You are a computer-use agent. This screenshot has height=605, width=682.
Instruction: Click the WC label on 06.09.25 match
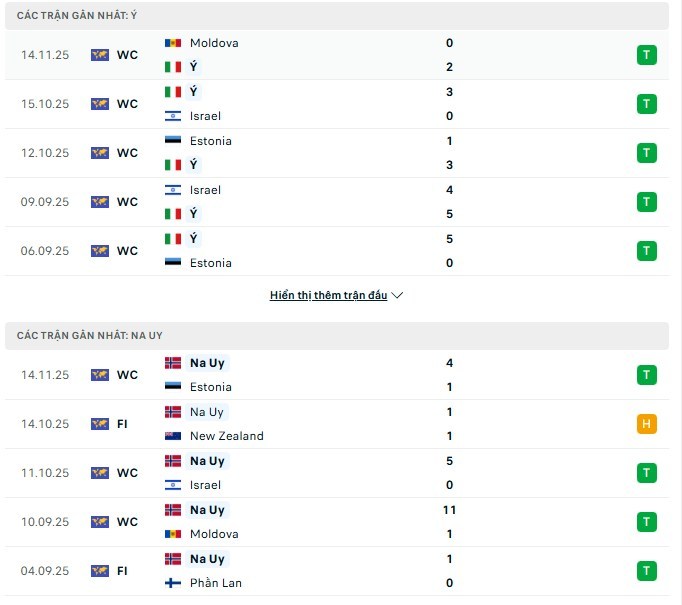[x=127, y=251]
